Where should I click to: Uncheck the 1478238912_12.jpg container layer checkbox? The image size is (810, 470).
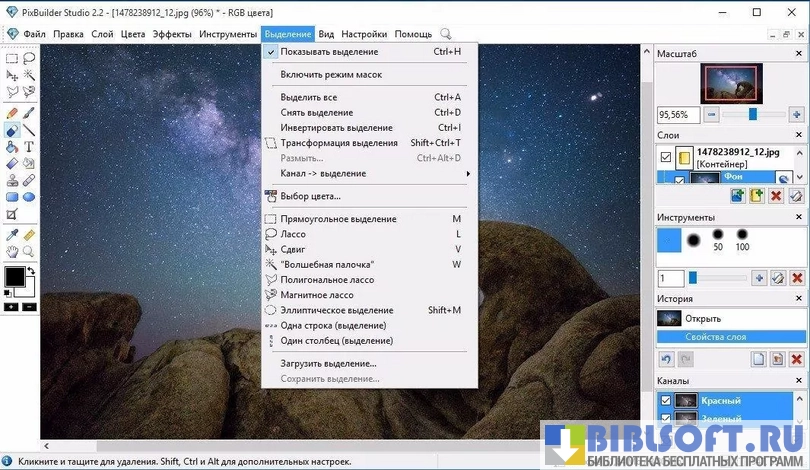click(x=666, y=157)
